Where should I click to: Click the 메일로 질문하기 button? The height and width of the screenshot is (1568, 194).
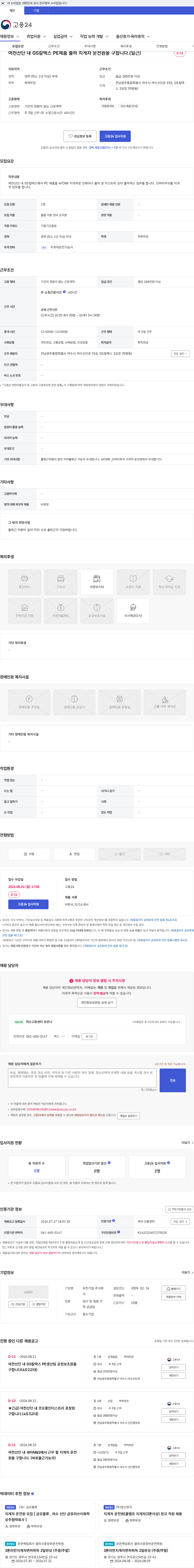coord(128,1116)
